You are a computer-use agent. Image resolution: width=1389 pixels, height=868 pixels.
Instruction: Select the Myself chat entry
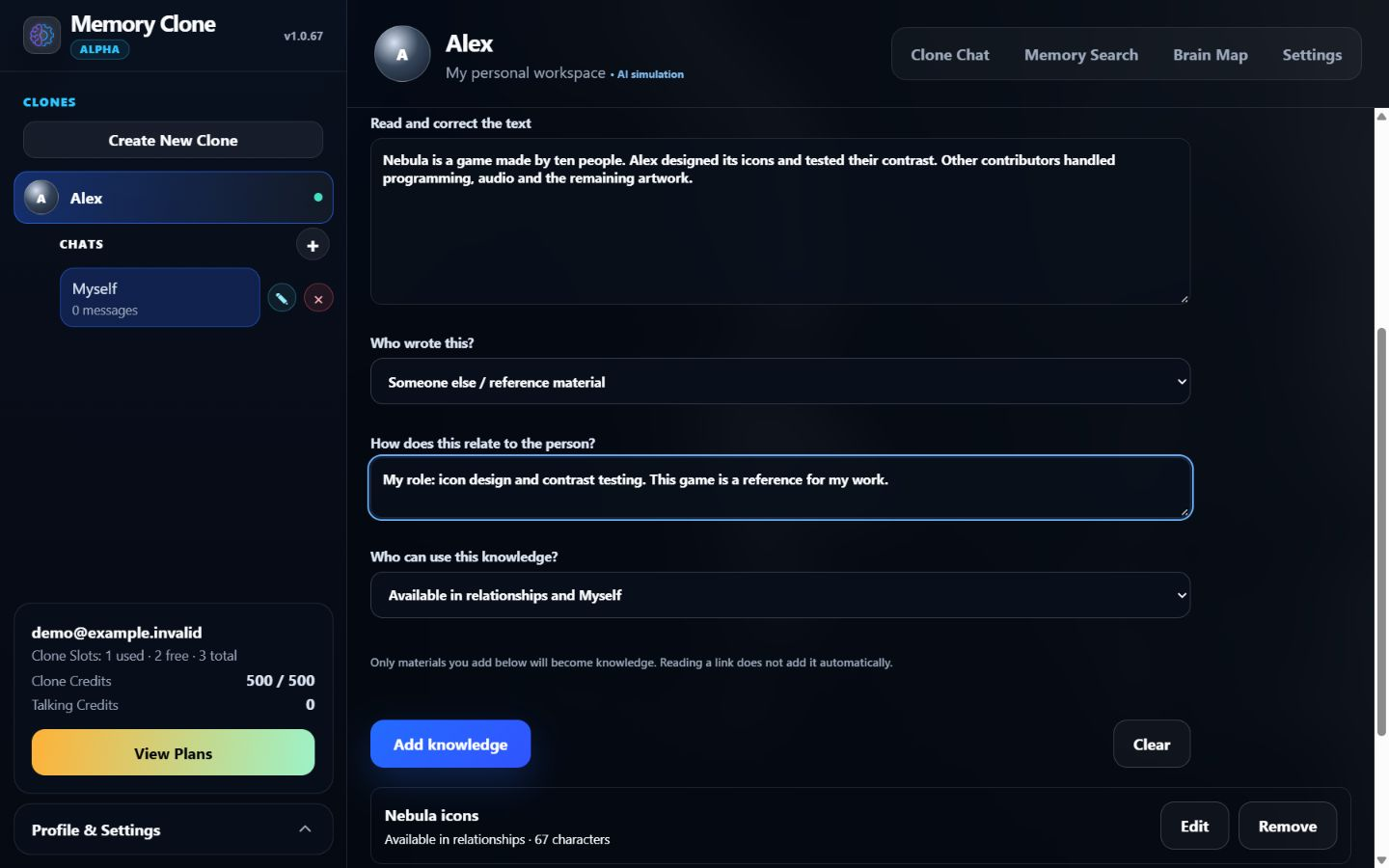pyautogui.click(x=160, y=297)
